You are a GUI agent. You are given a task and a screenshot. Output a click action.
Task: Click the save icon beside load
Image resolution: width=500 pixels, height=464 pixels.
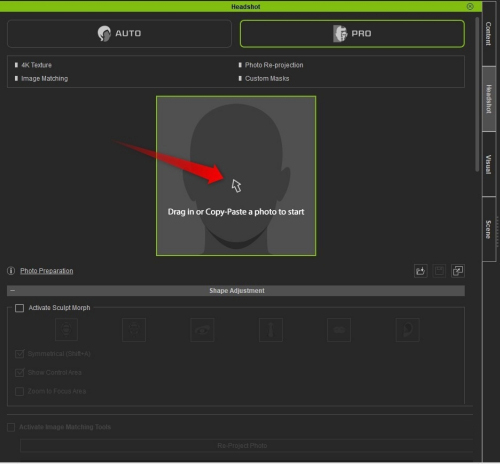439,271
